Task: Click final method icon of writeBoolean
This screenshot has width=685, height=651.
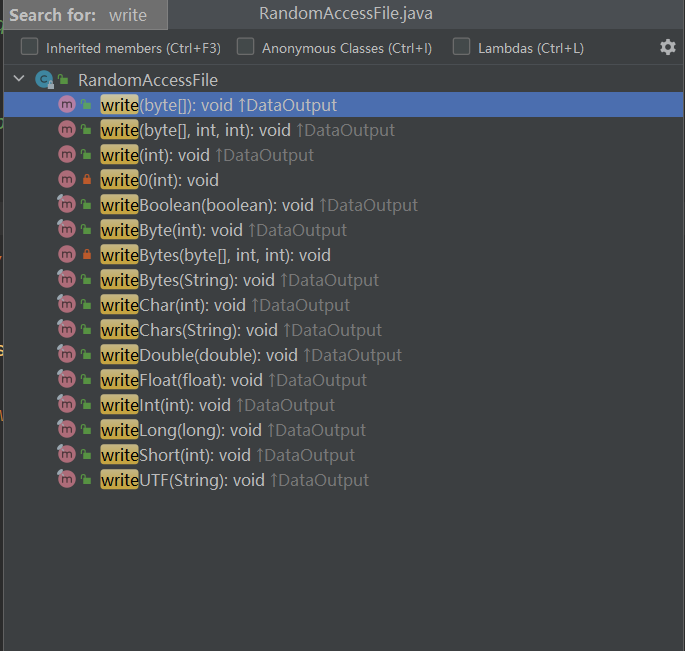Action: click(x=66, y=204)
